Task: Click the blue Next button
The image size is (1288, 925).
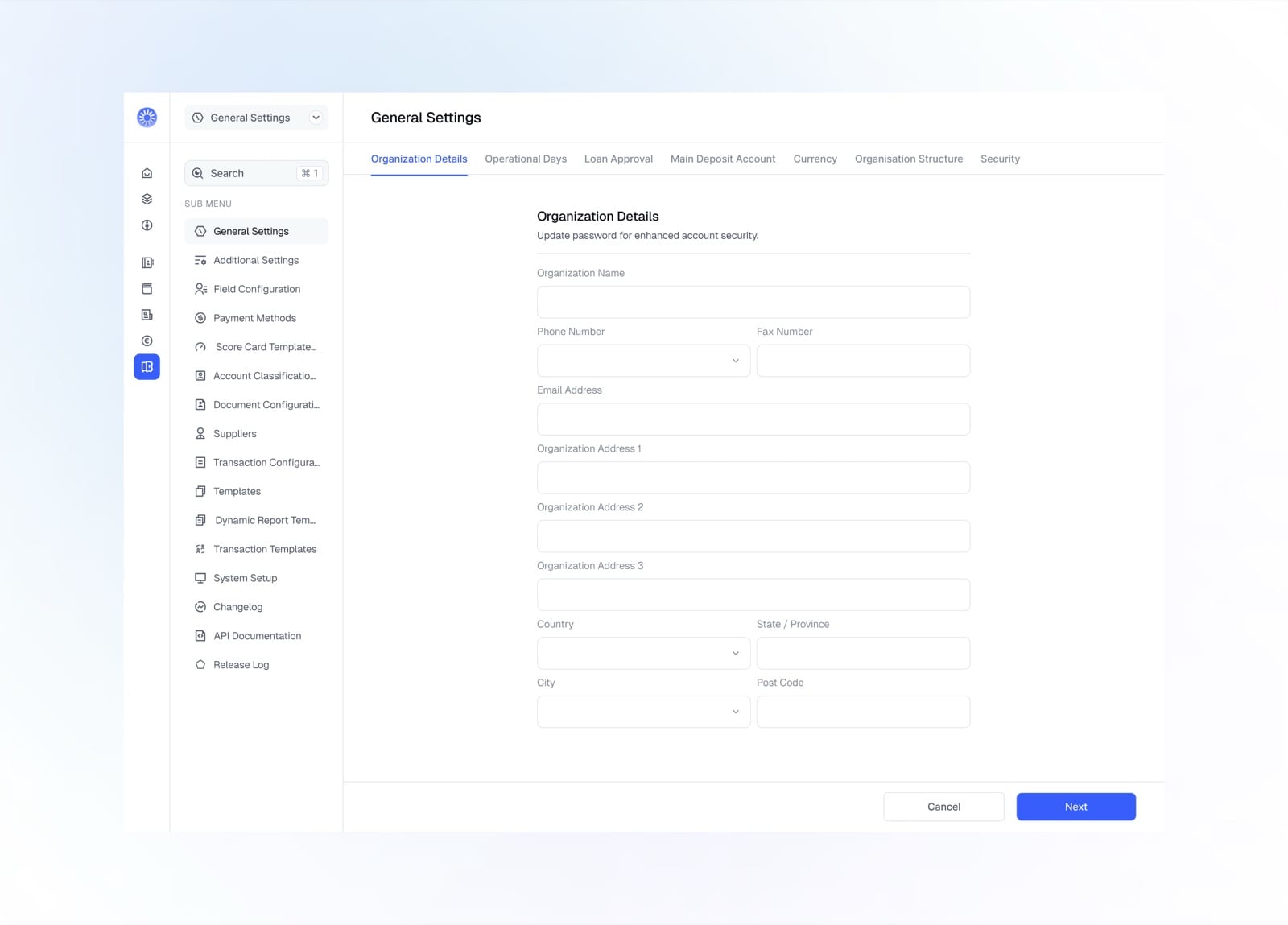Action: [x=1075, y=807]
